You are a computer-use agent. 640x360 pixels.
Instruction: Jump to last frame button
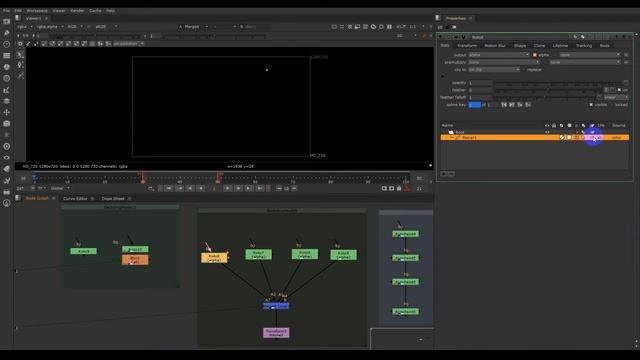pyautogui.click(x=260, y=188)
